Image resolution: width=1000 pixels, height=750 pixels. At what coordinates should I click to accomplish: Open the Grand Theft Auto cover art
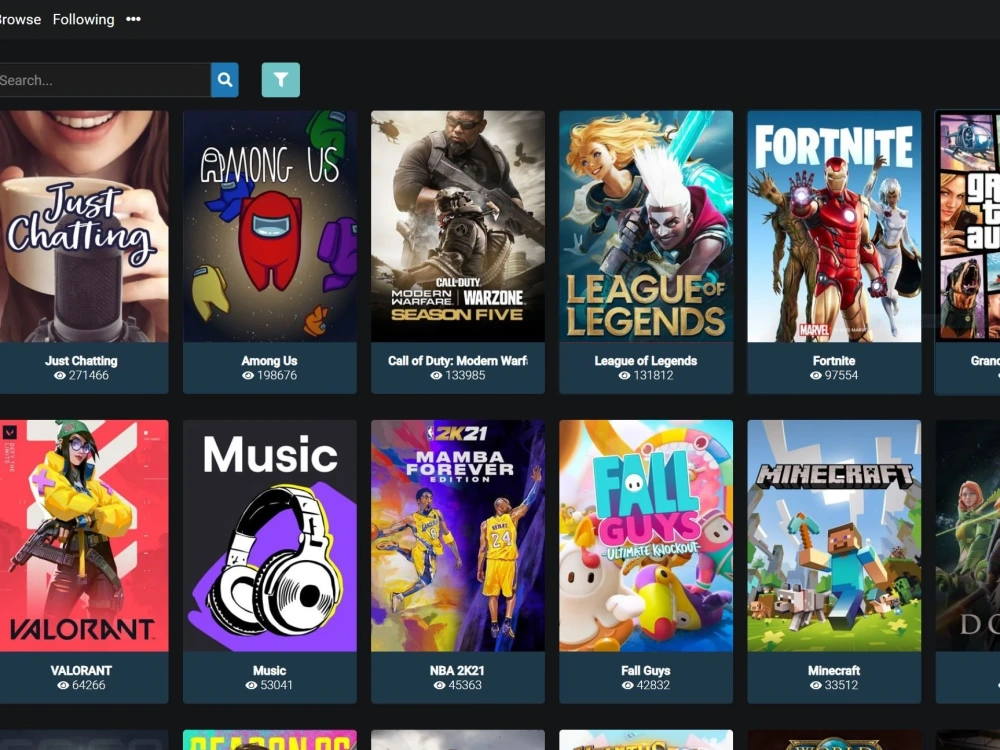coord(967,226)
